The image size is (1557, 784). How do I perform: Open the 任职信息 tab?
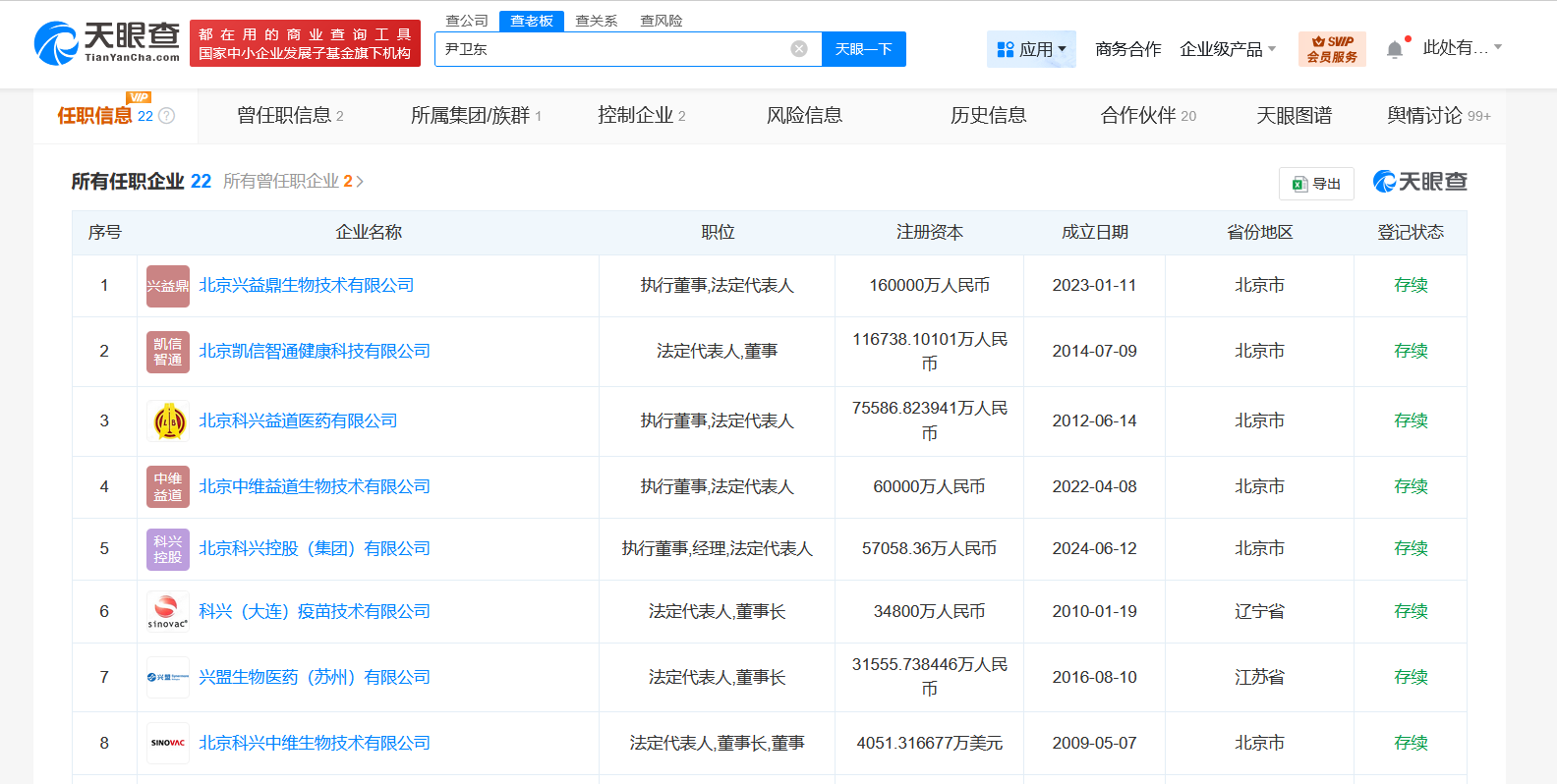115,116
